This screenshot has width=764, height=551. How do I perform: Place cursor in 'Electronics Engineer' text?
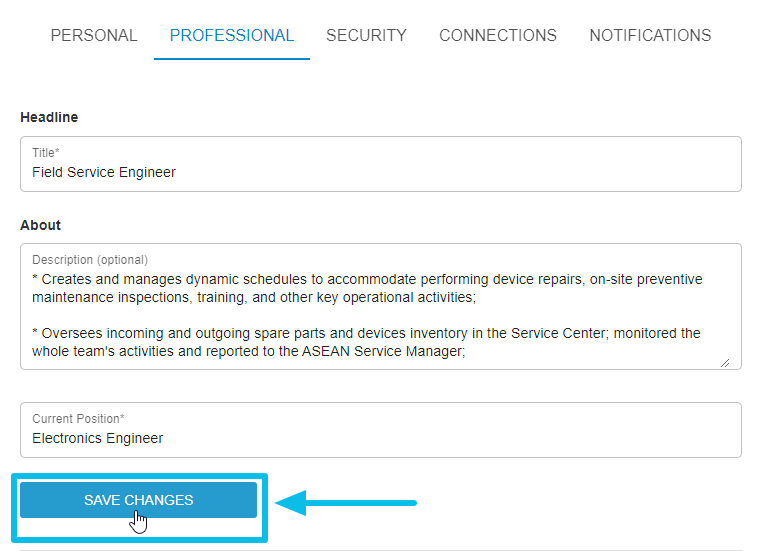pyautogui.click(x=97, y=438)
